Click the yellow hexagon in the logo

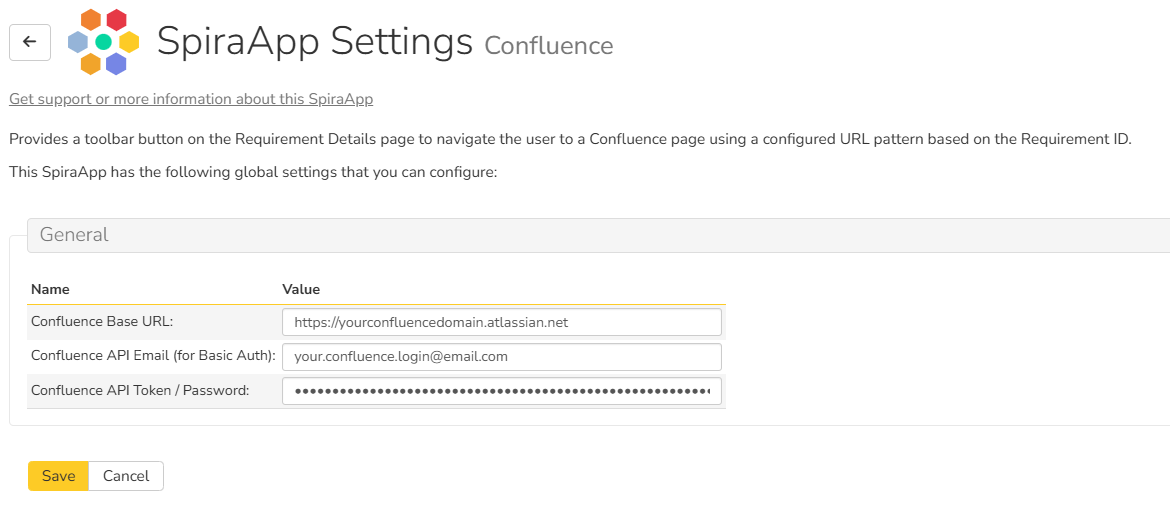129,42
